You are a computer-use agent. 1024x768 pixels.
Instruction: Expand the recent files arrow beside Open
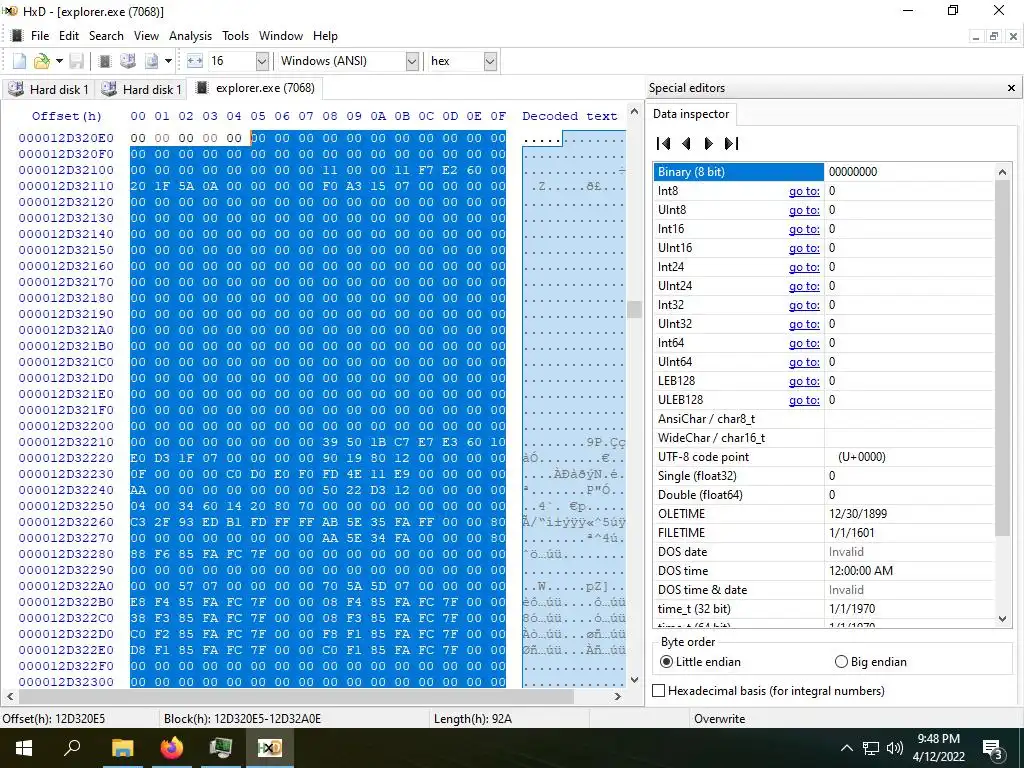tap(59, 61)
